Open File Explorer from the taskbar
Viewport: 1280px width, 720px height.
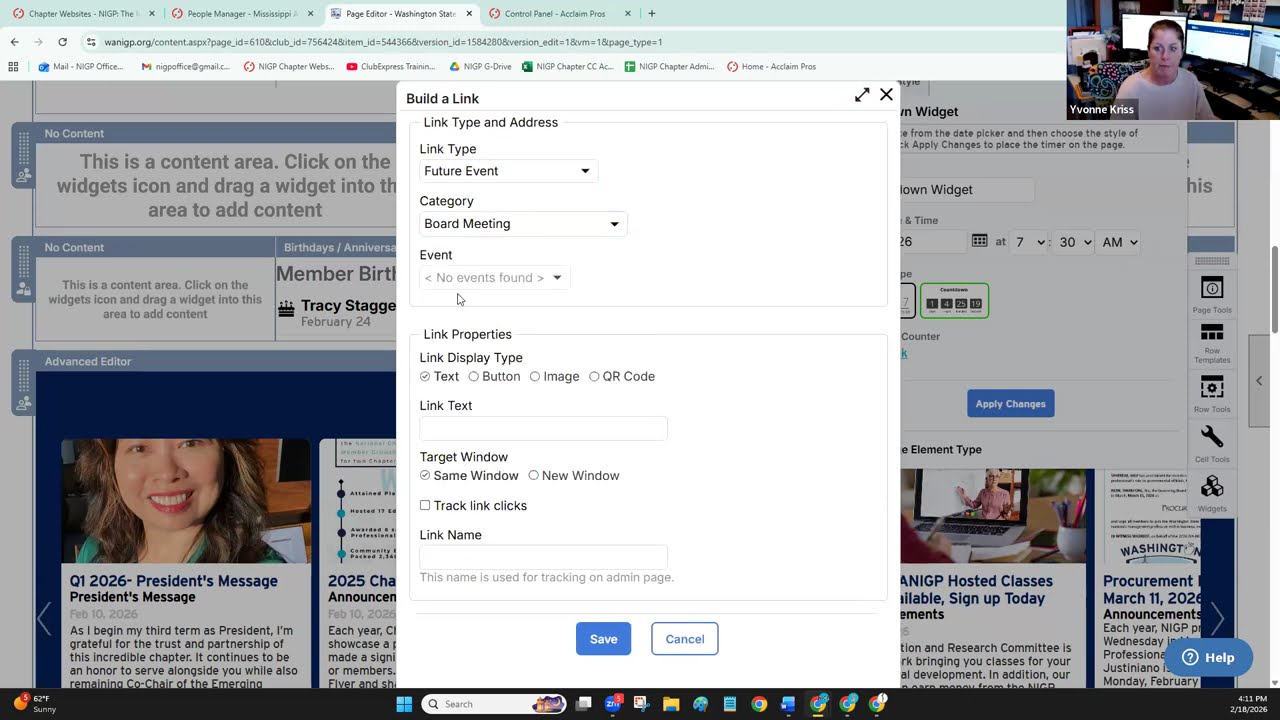click(x=671, y=704)
